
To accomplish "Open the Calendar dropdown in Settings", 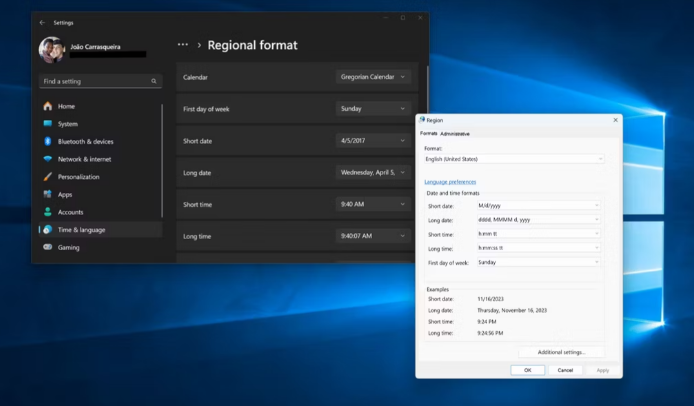I will (373, 77).
